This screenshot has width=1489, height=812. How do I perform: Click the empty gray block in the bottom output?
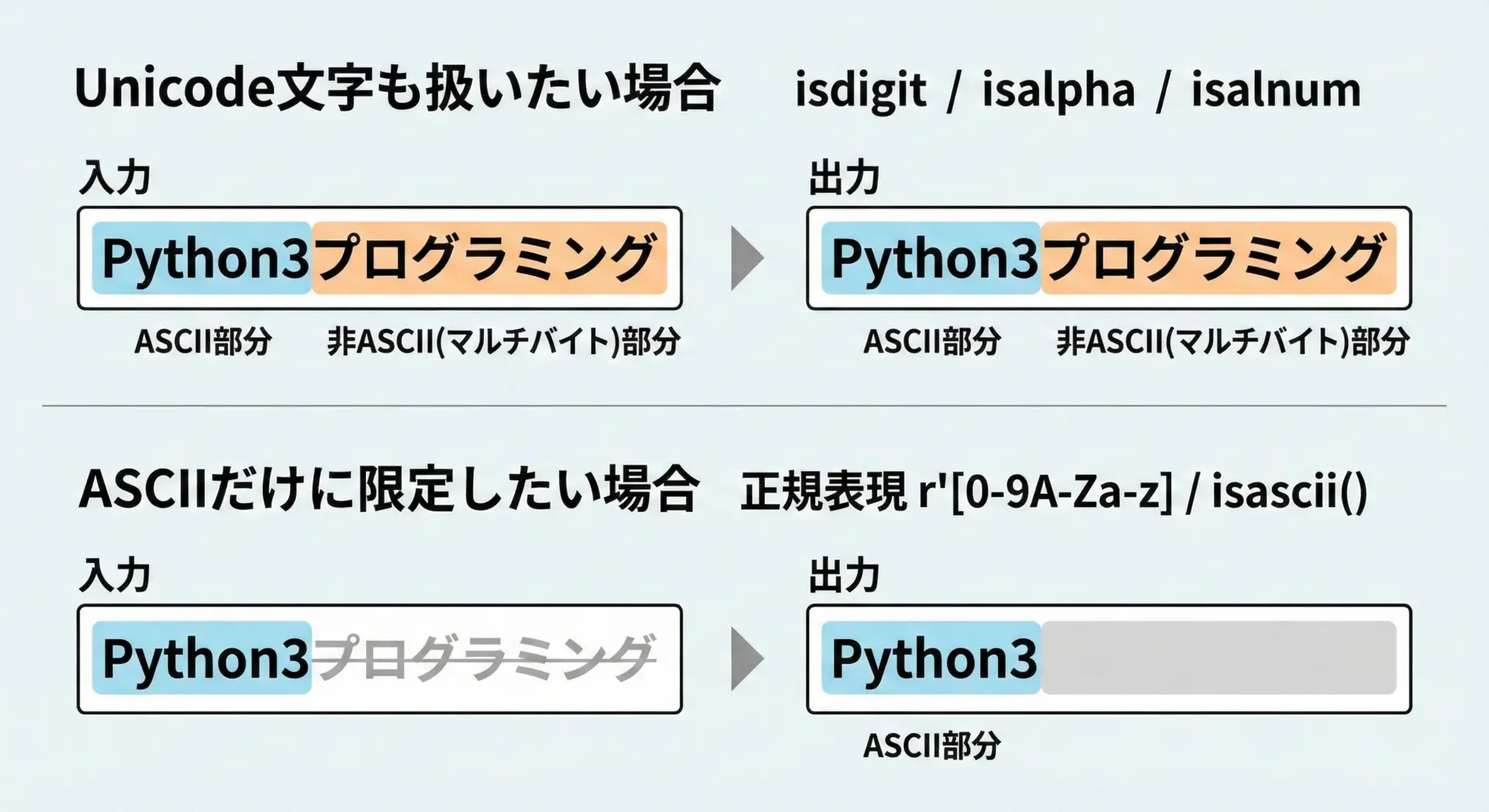pos(1218,658)
